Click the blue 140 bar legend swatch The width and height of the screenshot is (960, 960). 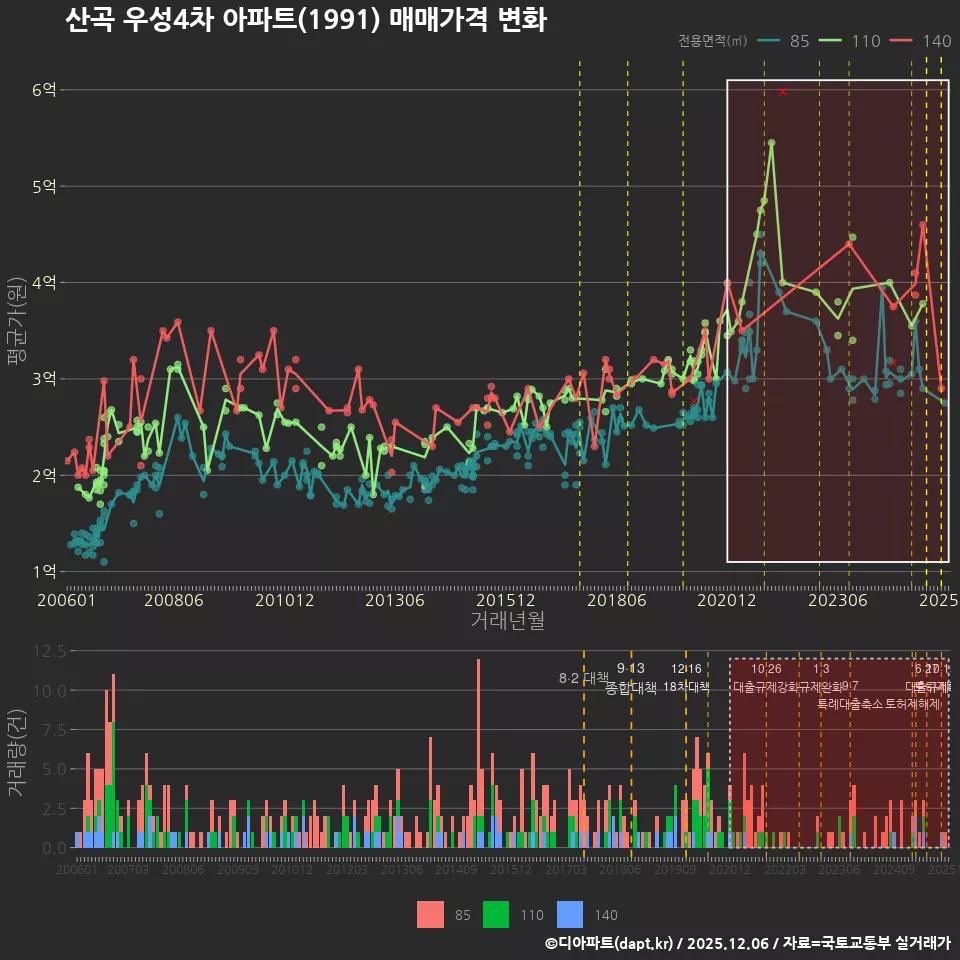click(570, 914)
